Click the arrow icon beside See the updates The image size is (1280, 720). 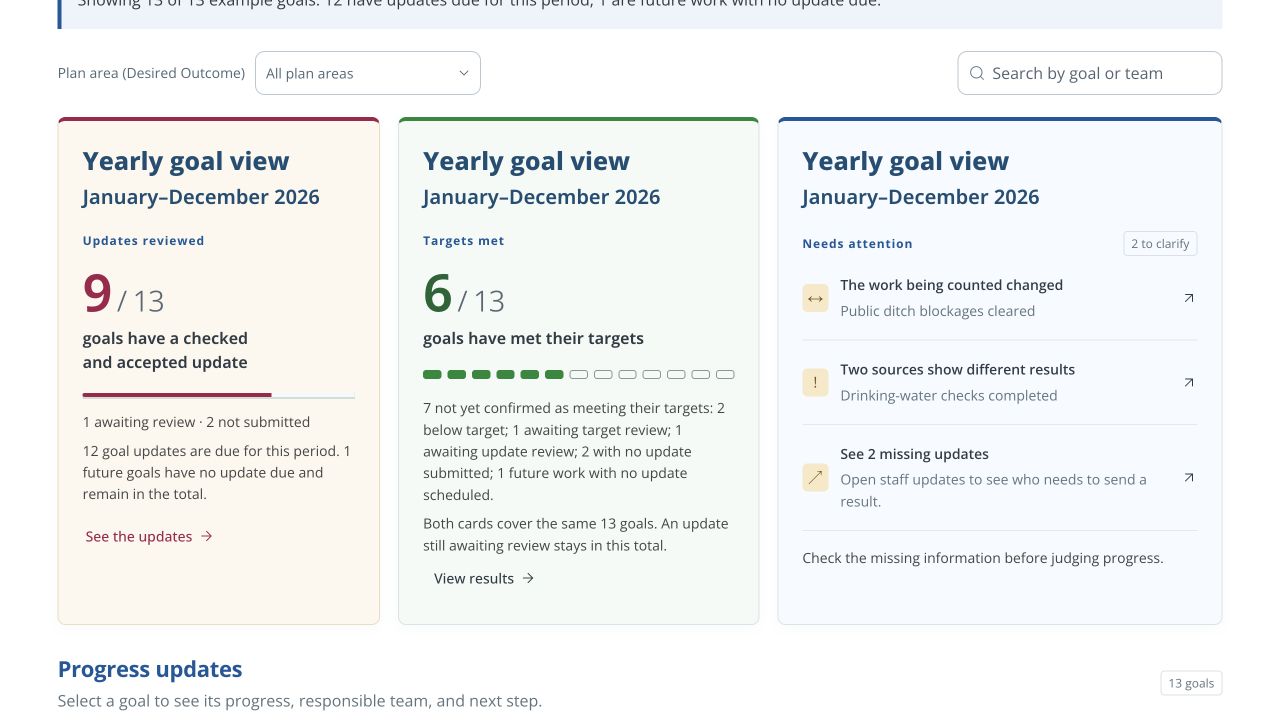(x=207, y=536)
